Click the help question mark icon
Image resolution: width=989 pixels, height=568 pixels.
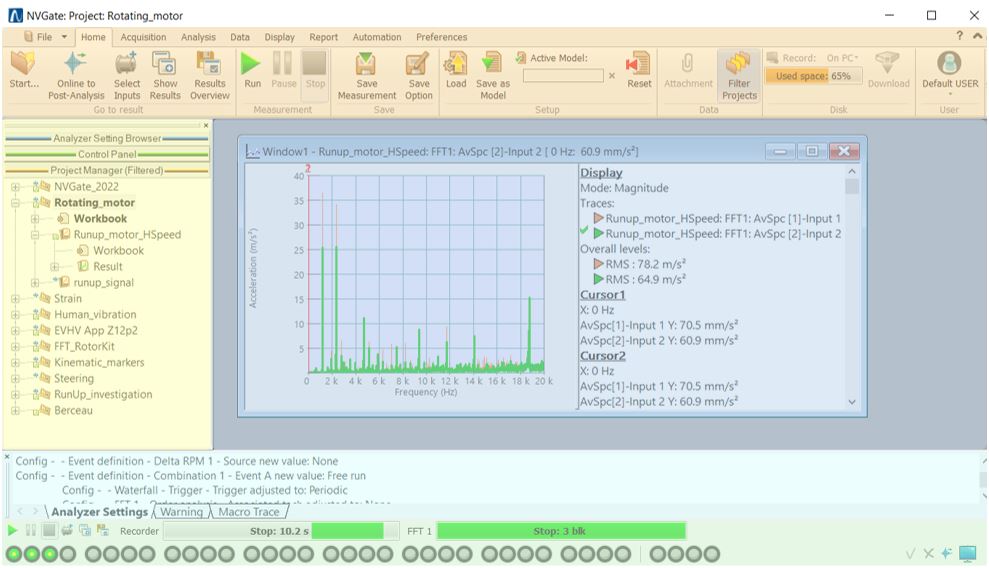click(x=959, y=36)
